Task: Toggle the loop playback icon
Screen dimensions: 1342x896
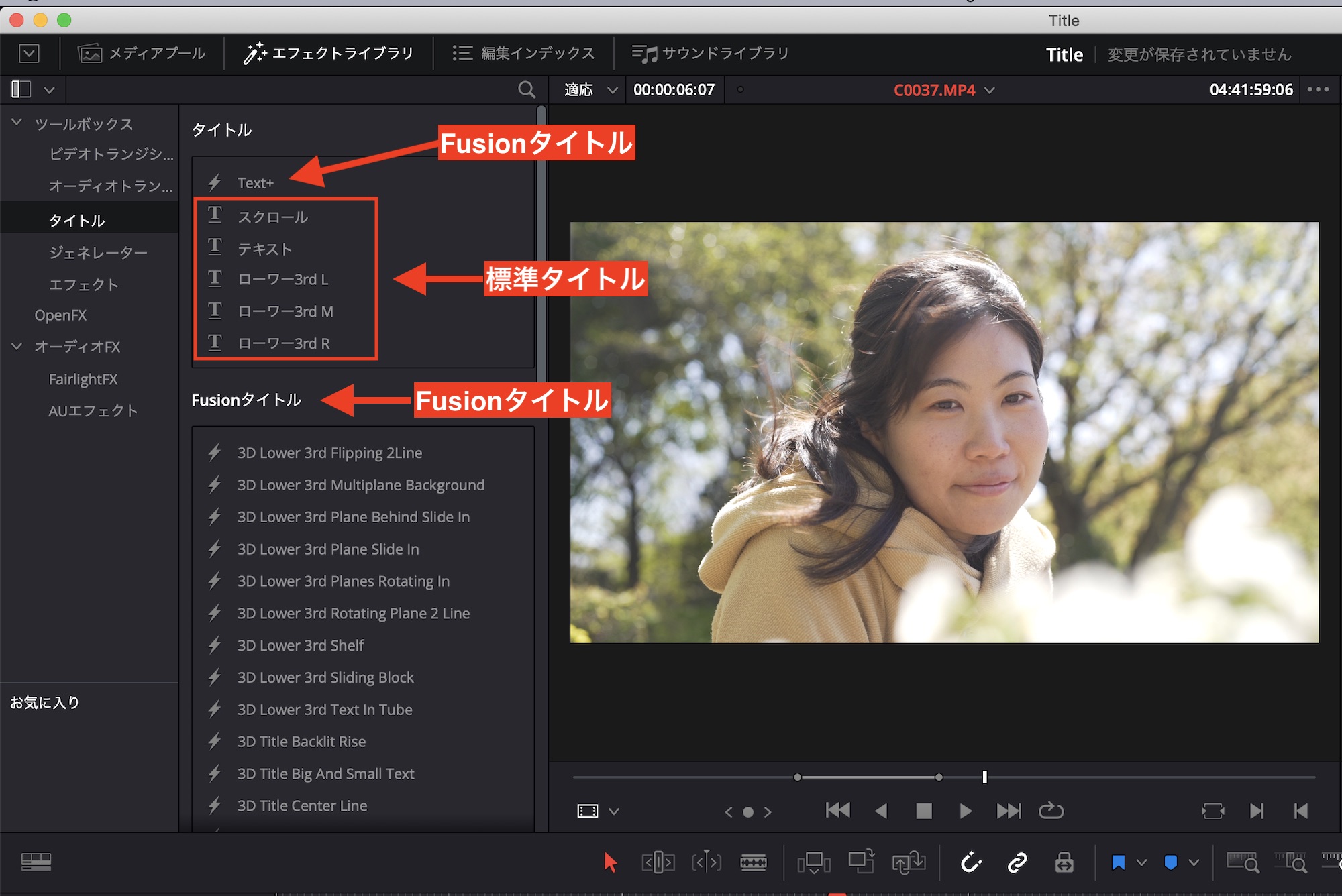Action: tap(1051, 811)
